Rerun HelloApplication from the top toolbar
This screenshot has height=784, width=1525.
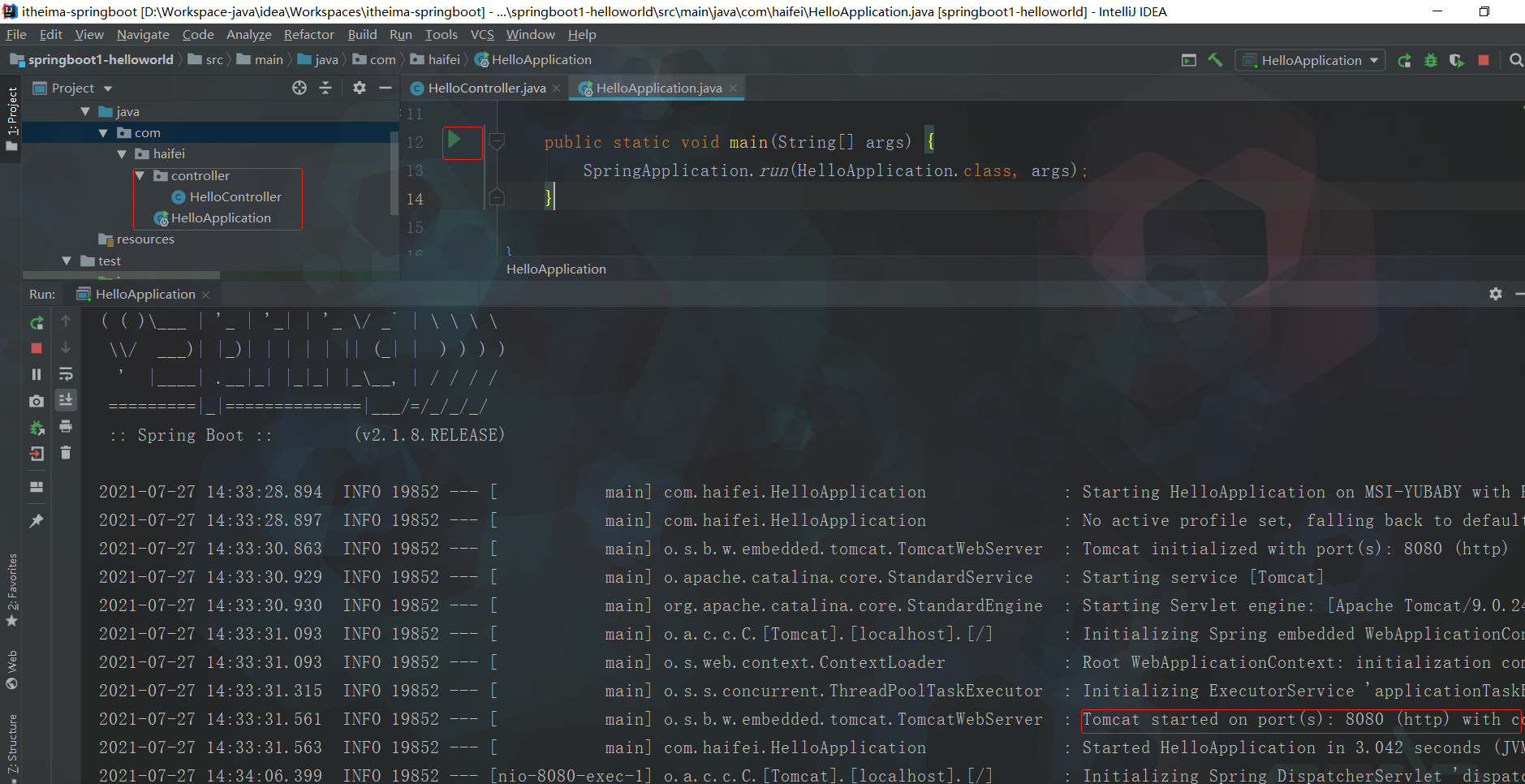click(1404, 60)
